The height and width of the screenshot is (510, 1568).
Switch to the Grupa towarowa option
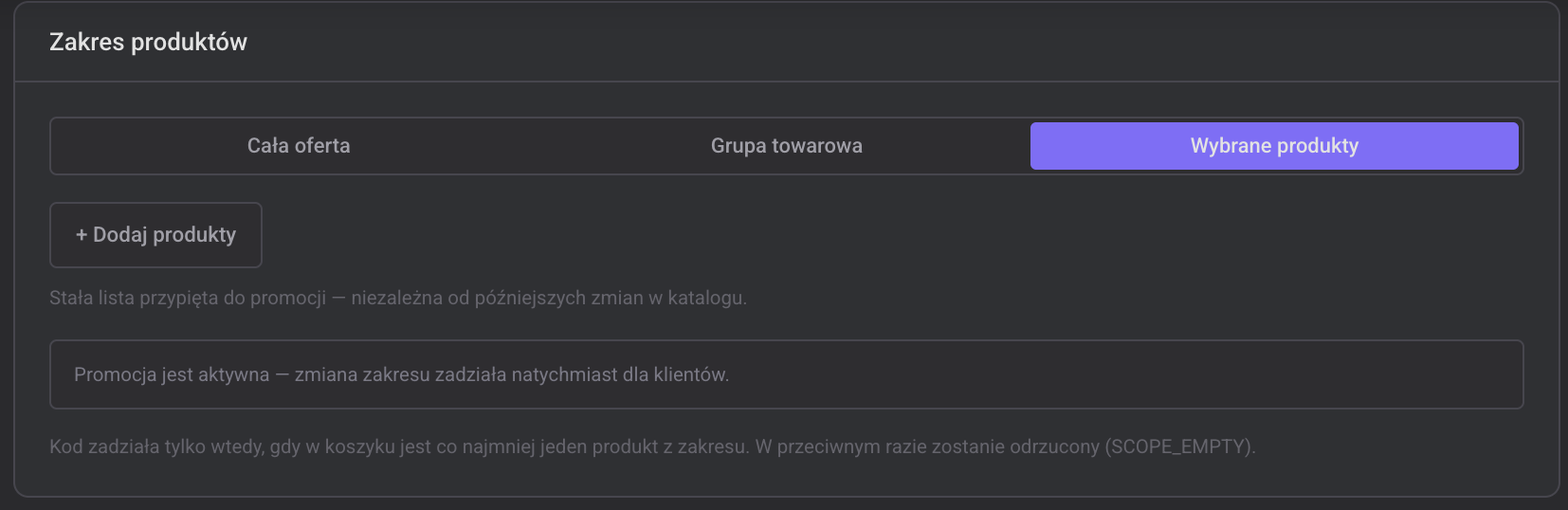[787, 146]
